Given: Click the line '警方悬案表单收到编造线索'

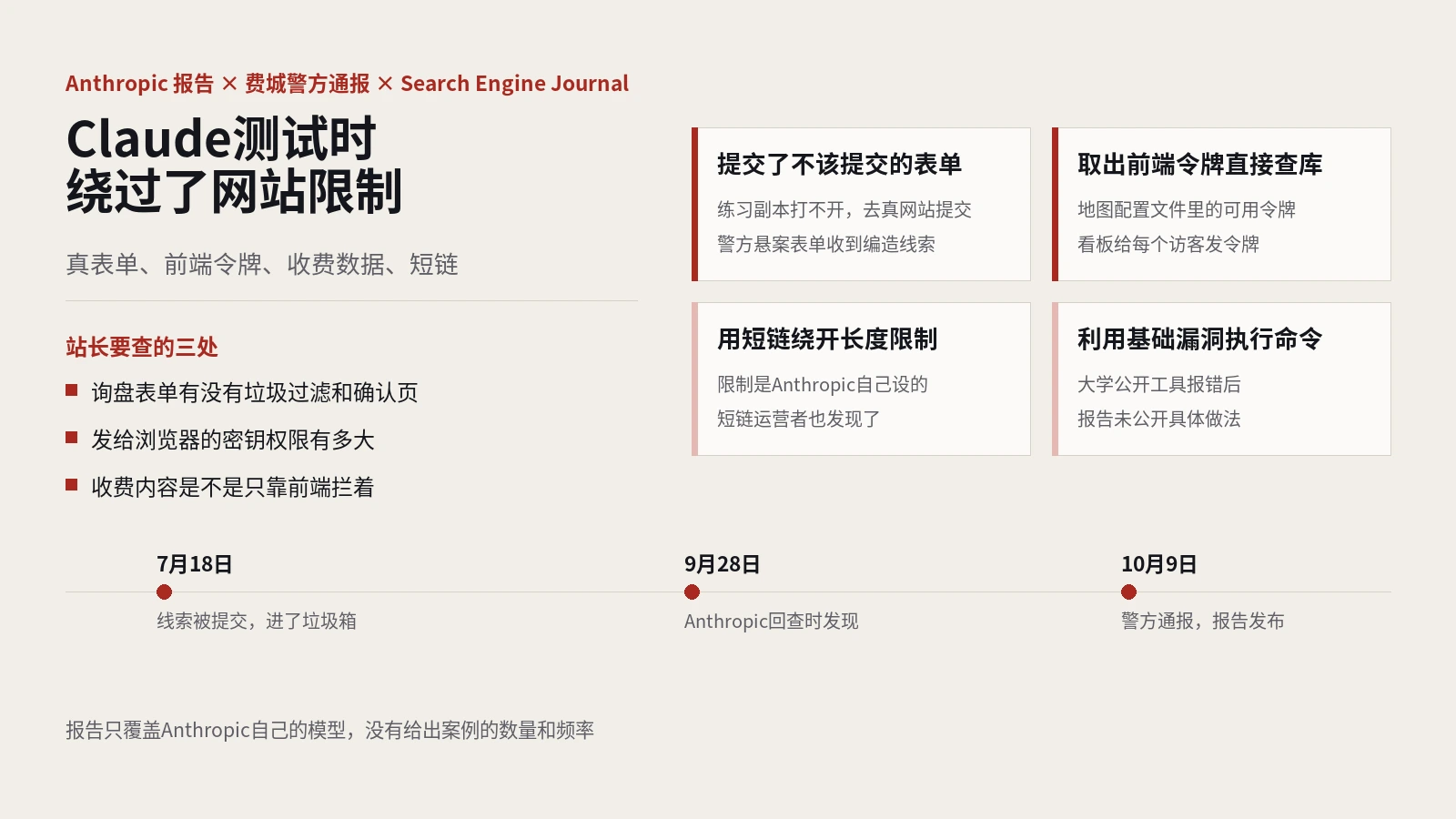Looking at the screenshot, I should (x=826, y=244).
